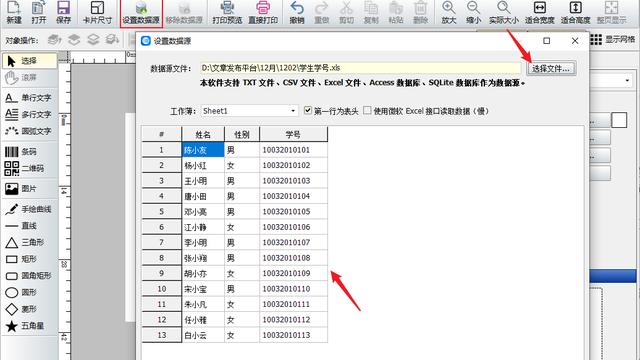Select the 圆弧文字 arc text tool

(29, 131)
